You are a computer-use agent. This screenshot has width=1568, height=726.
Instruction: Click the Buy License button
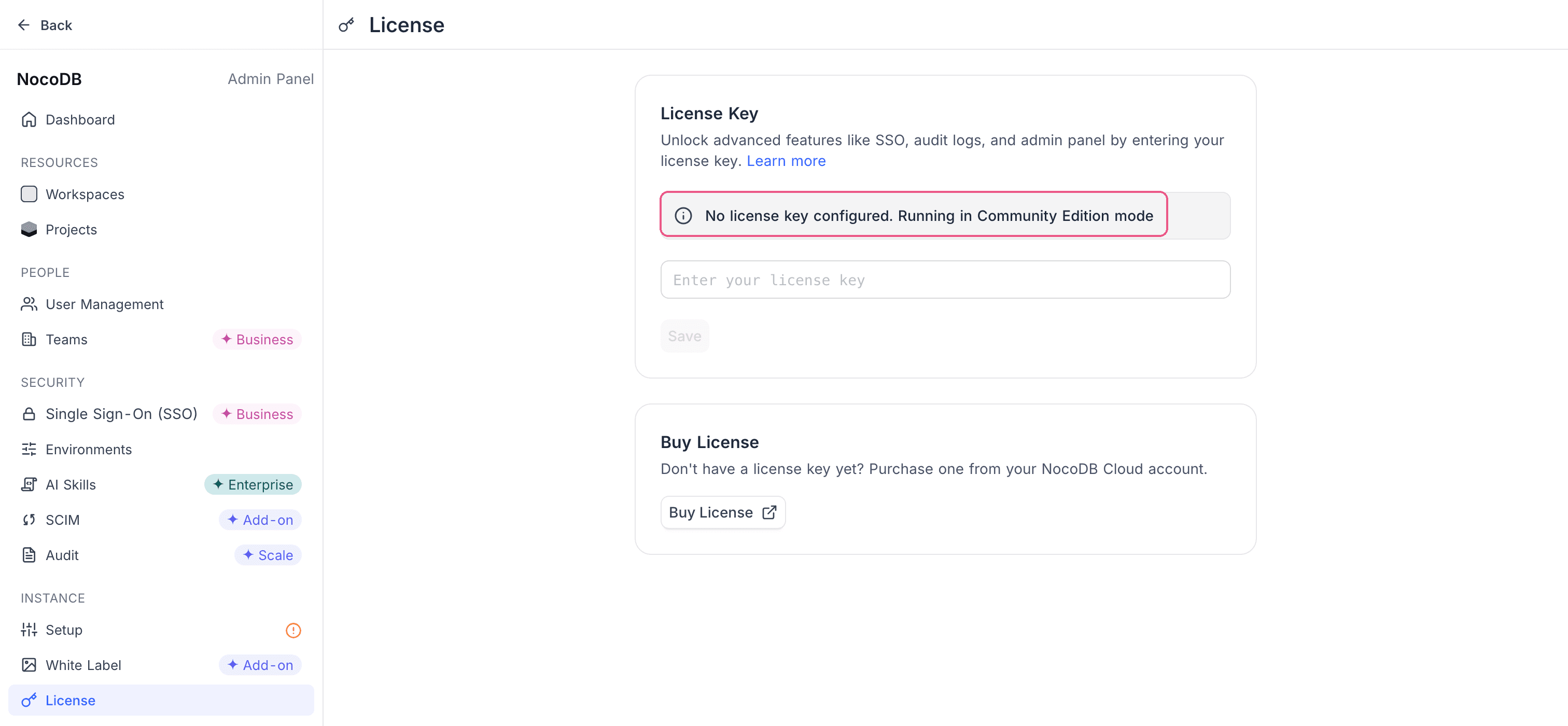[x=722, y=512]
